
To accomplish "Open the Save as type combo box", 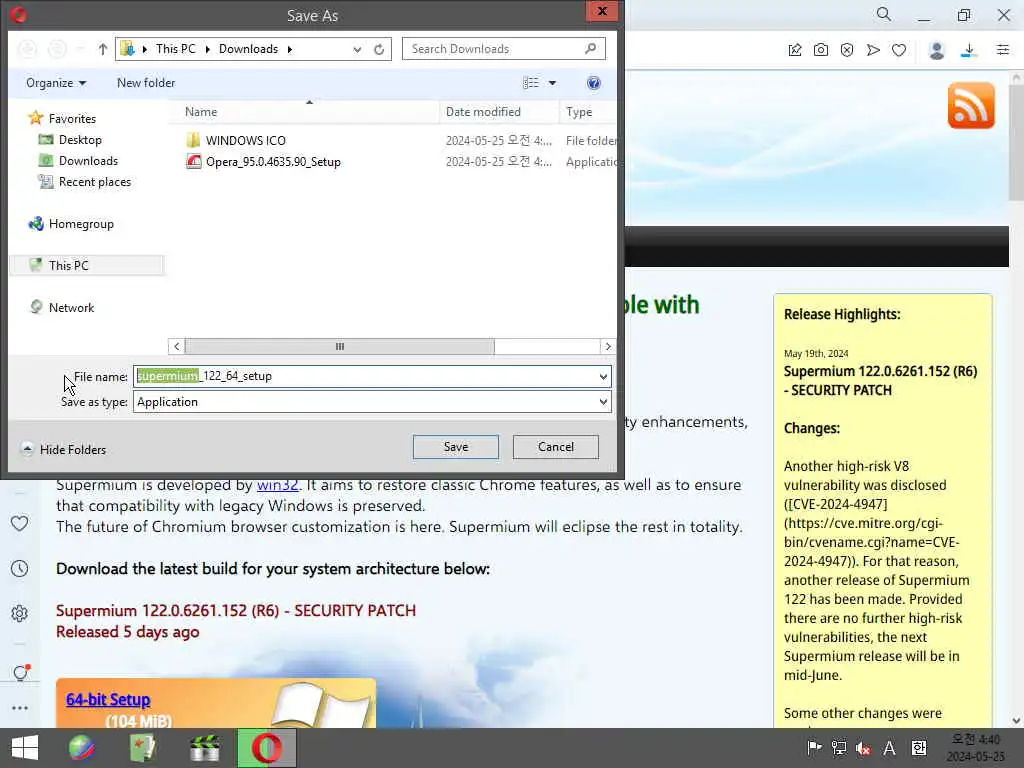I will (372, 402).
